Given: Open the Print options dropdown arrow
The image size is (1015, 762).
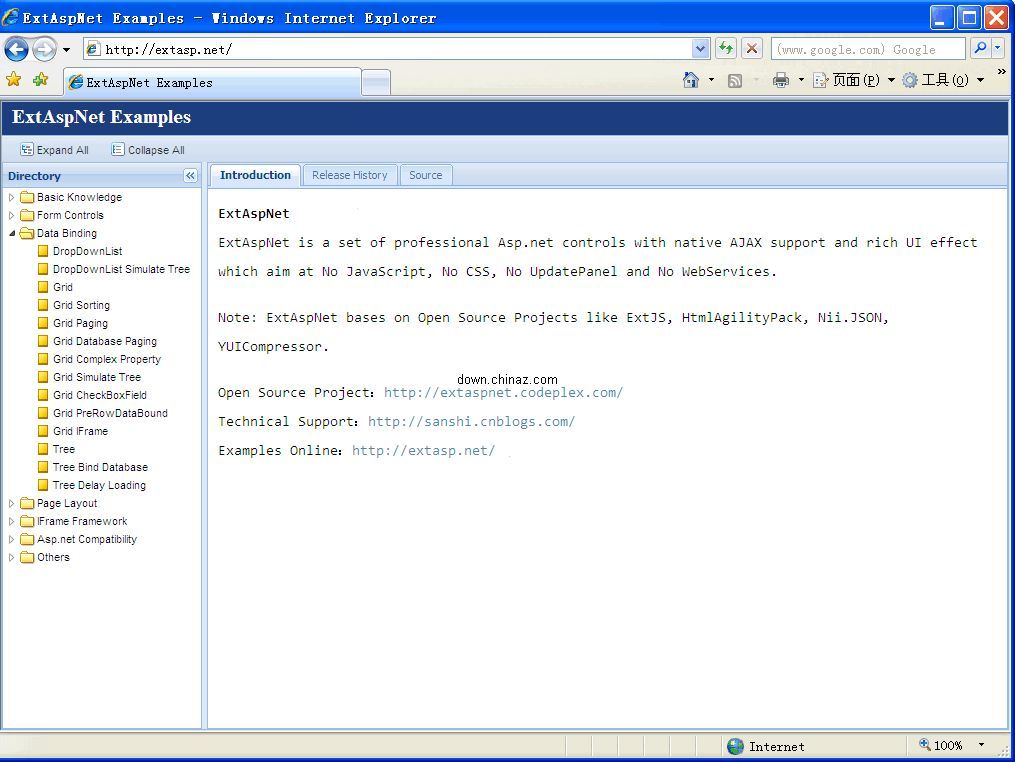Looking at the screenshot, I should tap(801, 80).
